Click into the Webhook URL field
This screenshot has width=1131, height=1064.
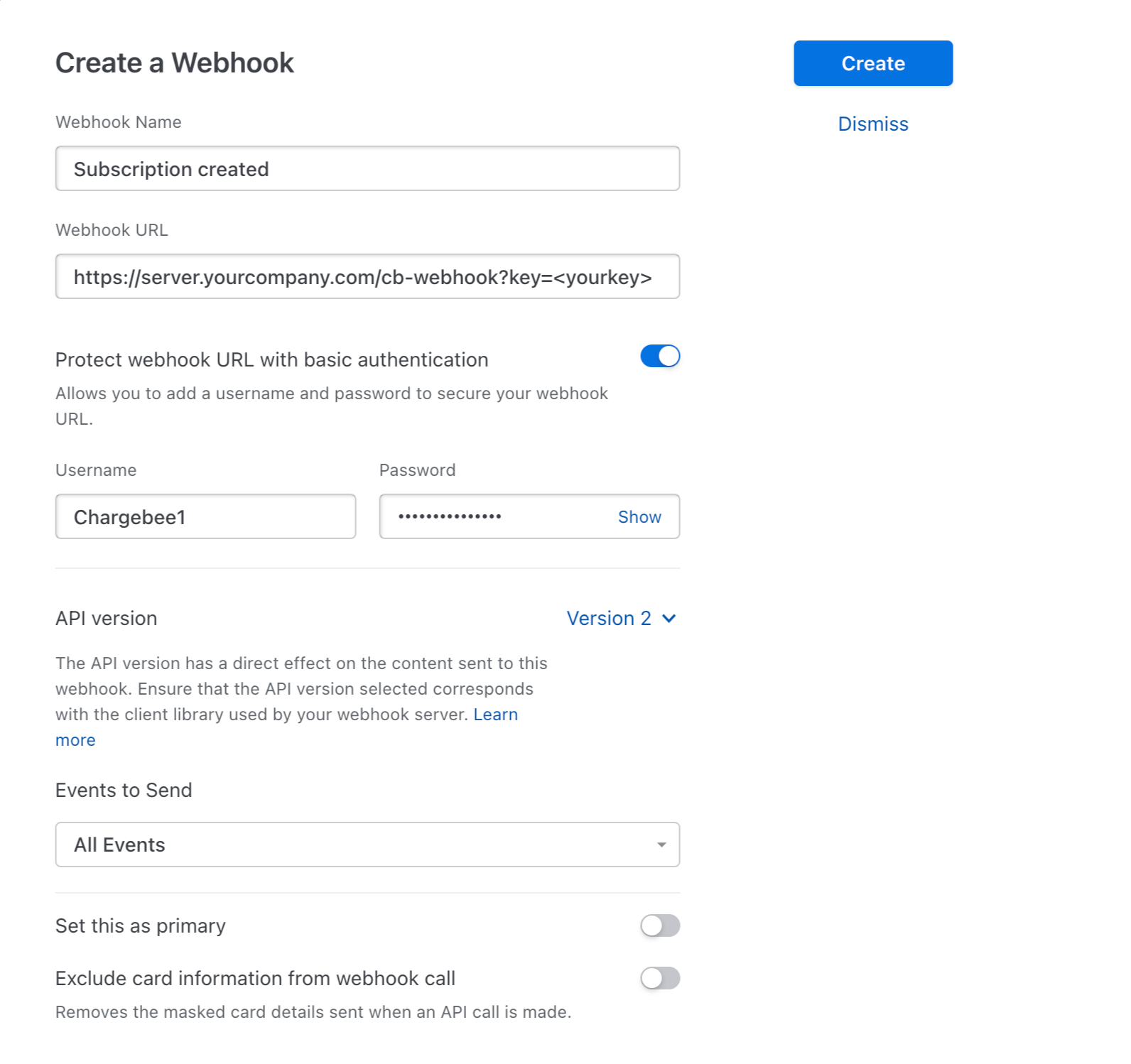click(x=367, y=277)
